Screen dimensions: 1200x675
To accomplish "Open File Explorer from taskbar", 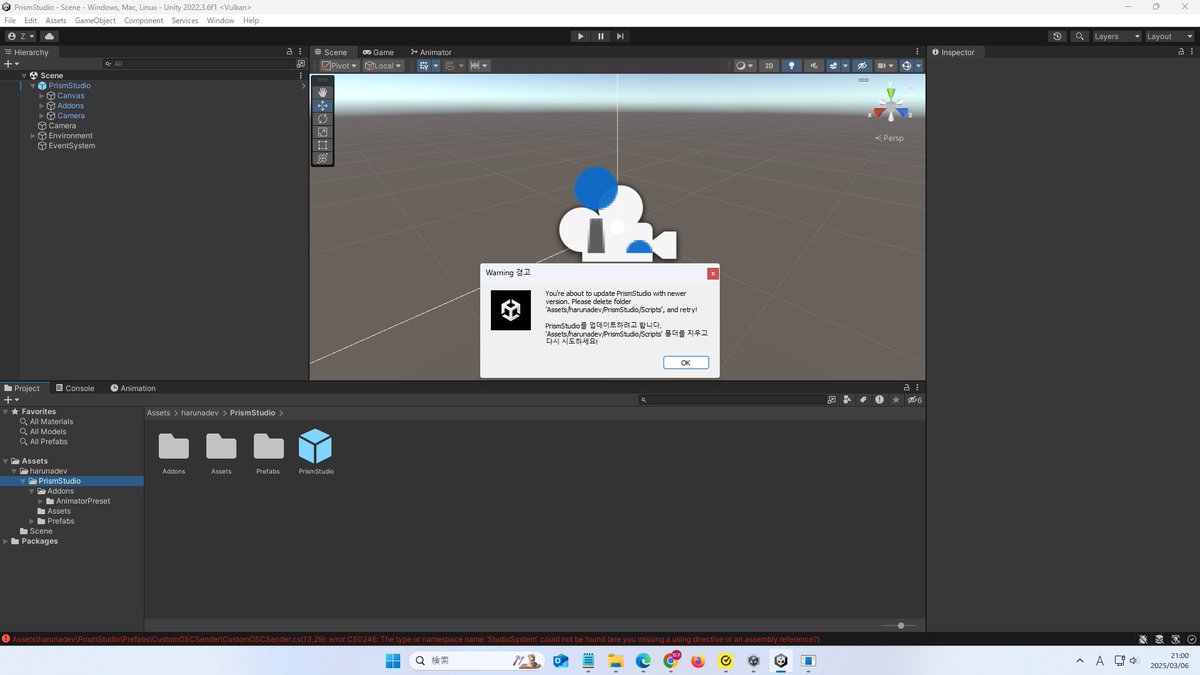I will 616,660.
